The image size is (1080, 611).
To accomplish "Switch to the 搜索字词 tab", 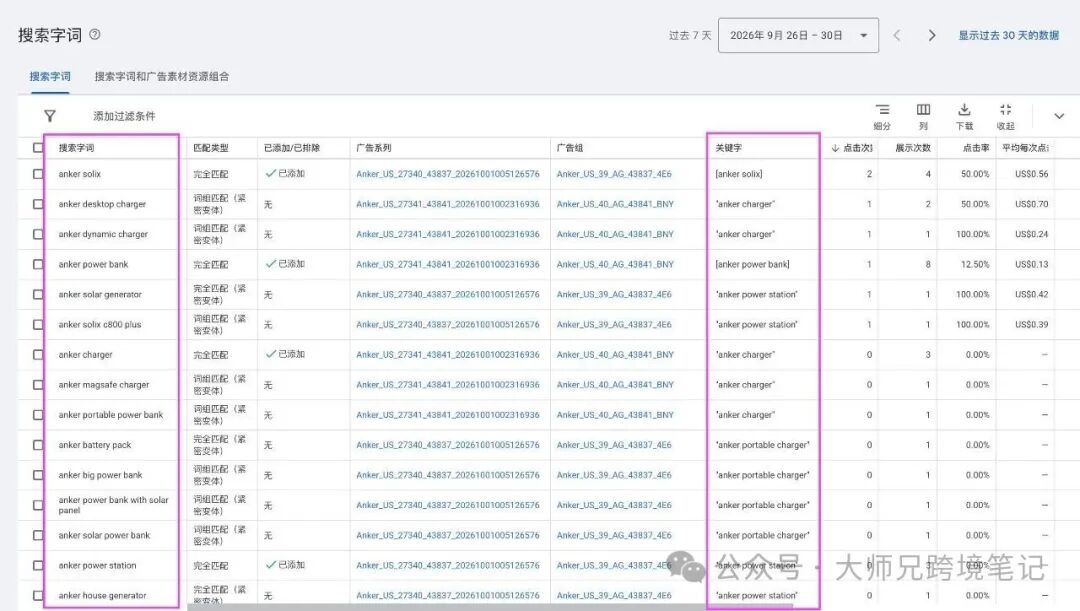I will point(50,76).
